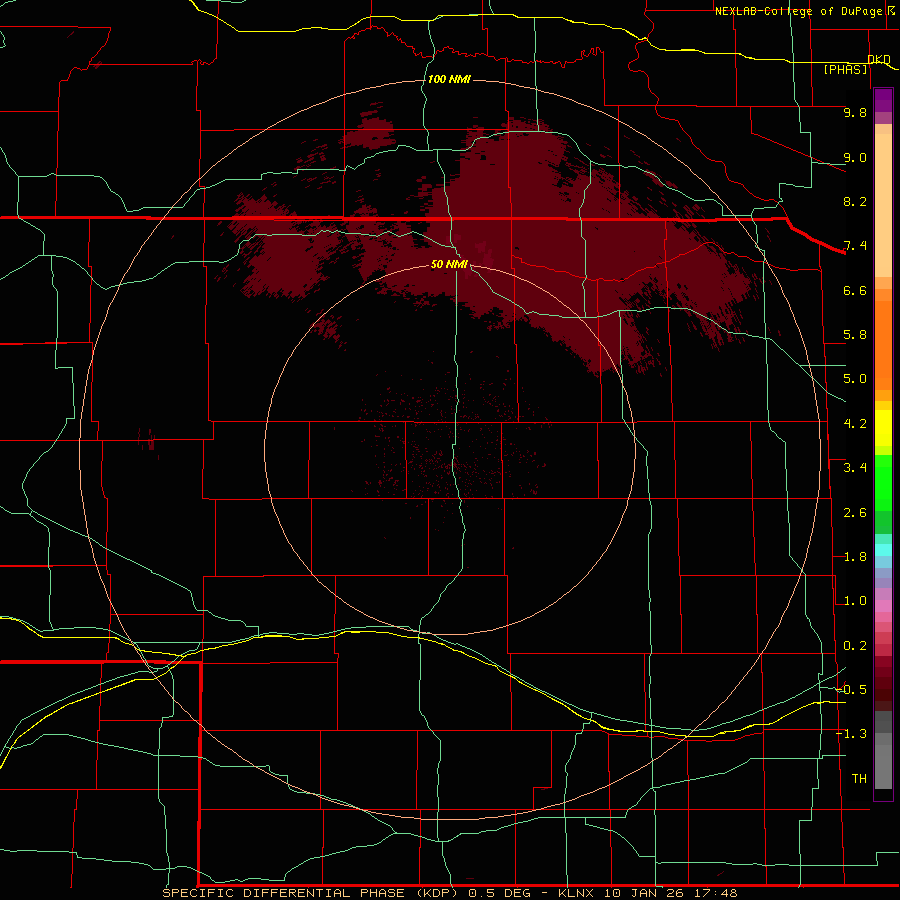The height and width of the screenshot is (900, 900).
Task: Click the purple swatch atop color bar
Action: pos(883,100)
